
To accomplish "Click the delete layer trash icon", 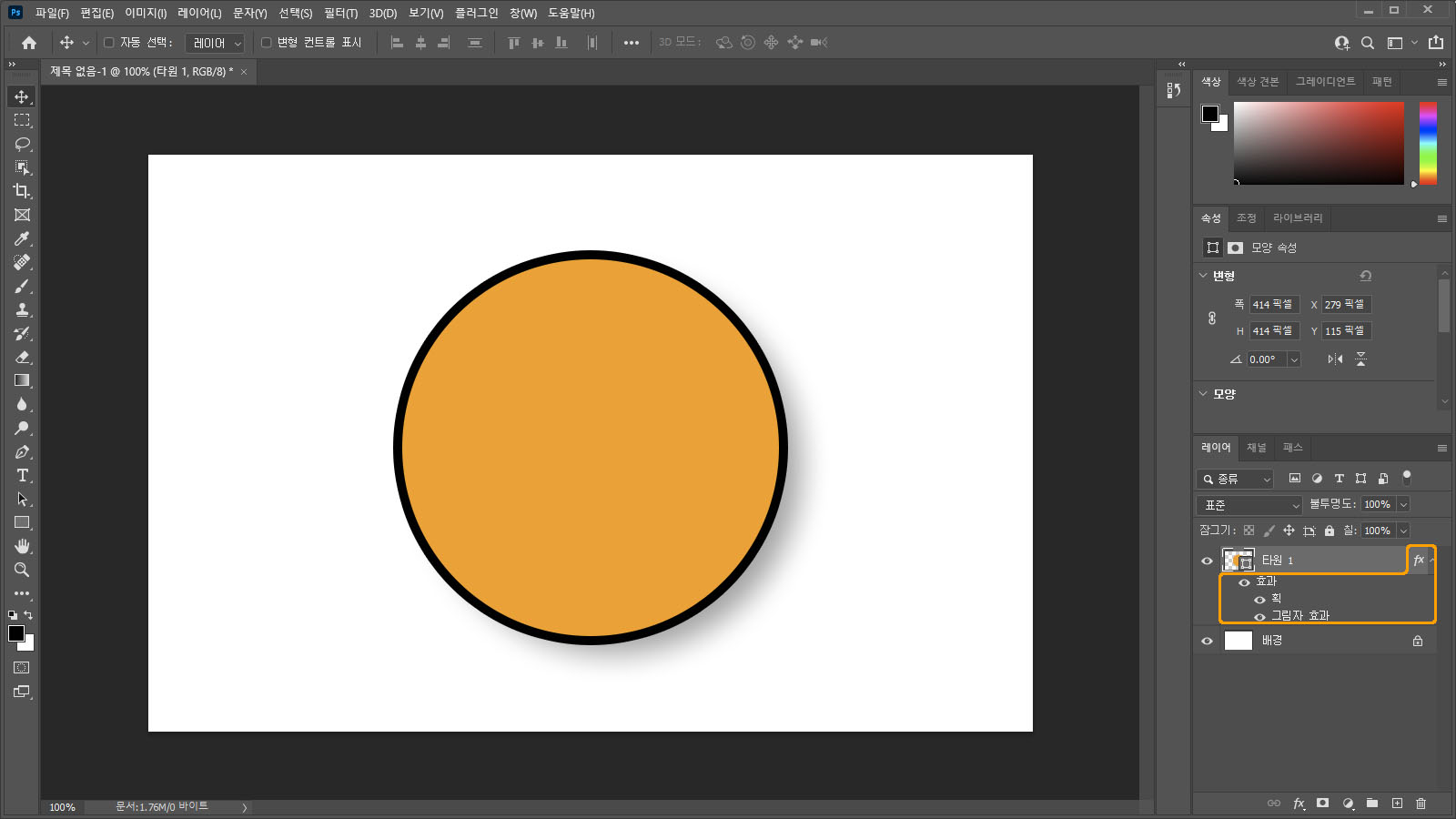I will (x=1421, y=804).
